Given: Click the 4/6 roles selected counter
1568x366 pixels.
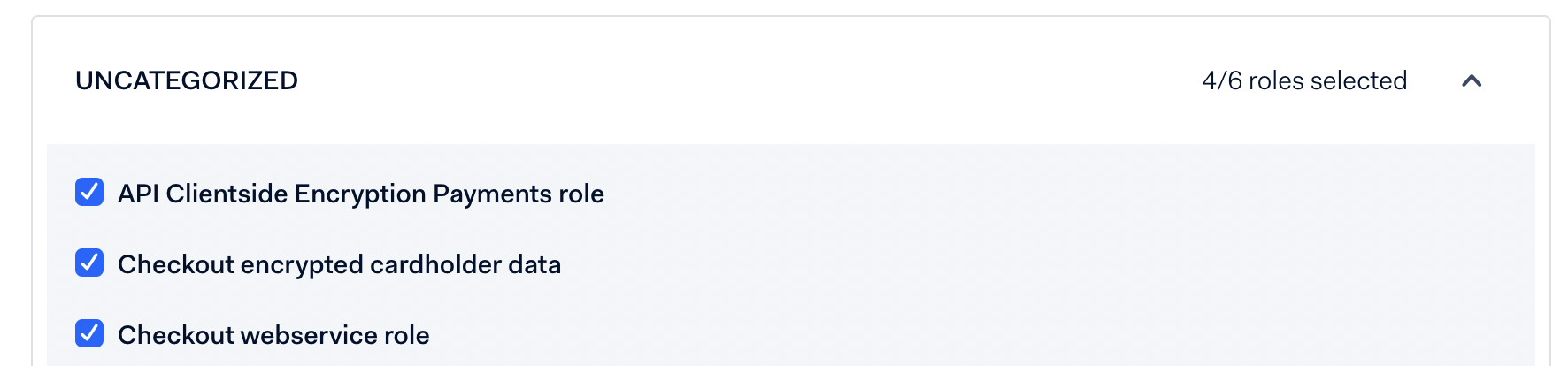Looking at the screenshot, I should pos(1303,80).
